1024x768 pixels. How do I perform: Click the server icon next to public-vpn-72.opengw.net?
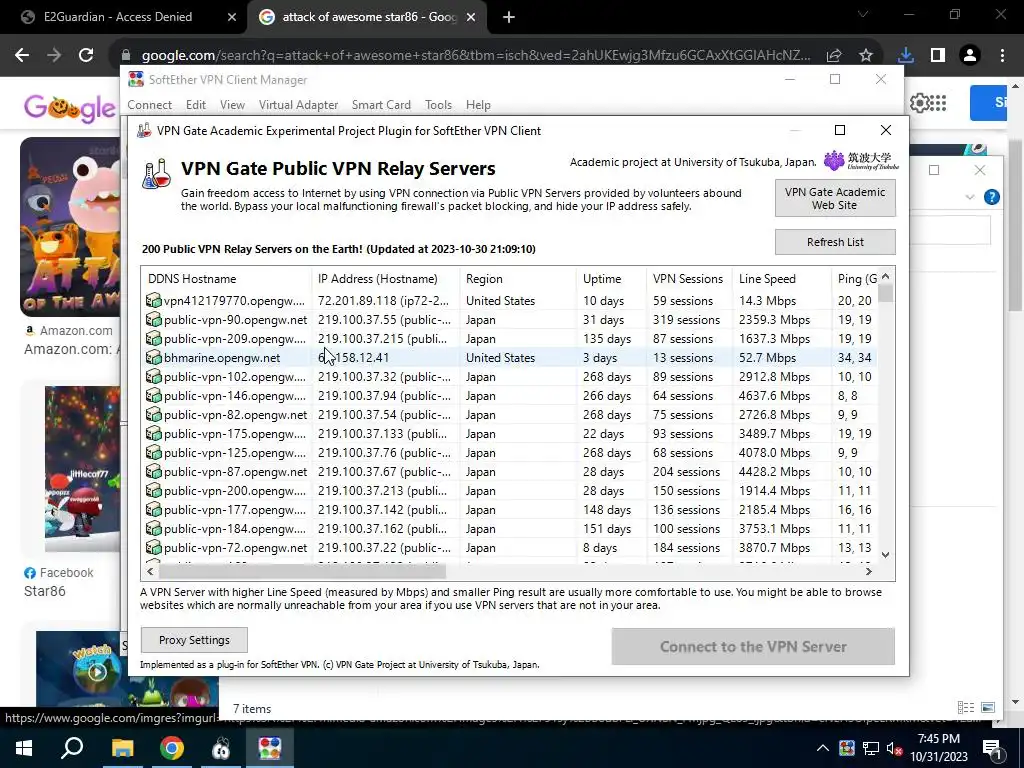[x=153, y=547]
